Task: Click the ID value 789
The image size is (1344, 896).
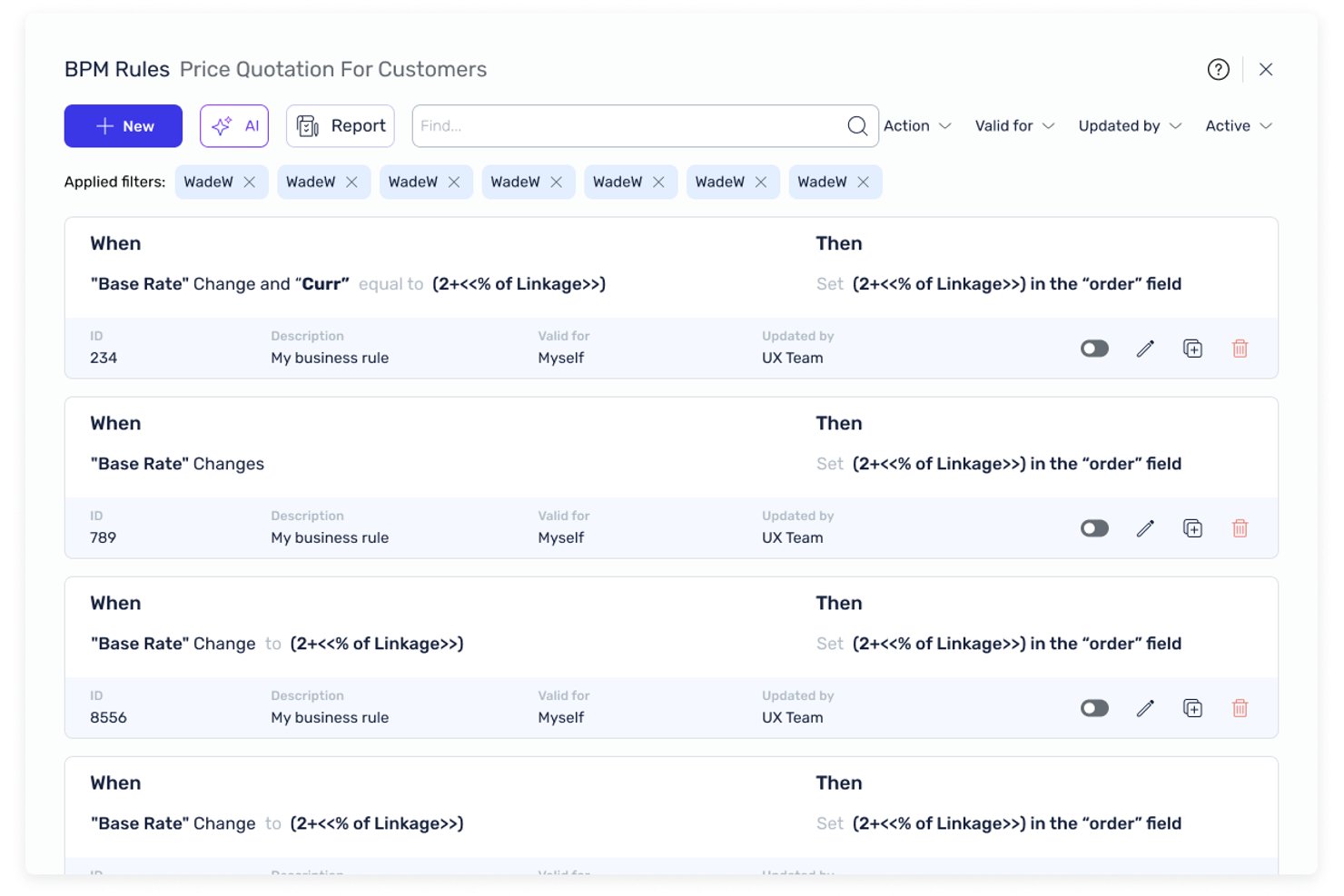Action: tap(104, 537)
